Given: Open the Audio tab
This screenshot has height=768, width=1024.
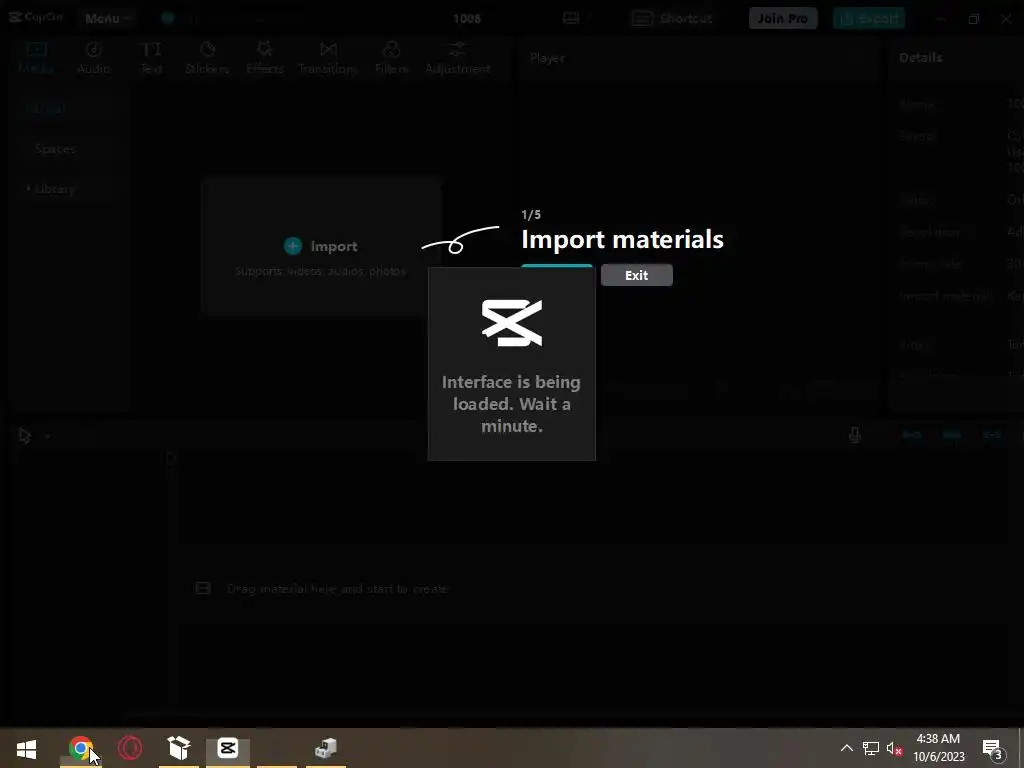Looking at the screenshot, I should click(x=93, y=58).
